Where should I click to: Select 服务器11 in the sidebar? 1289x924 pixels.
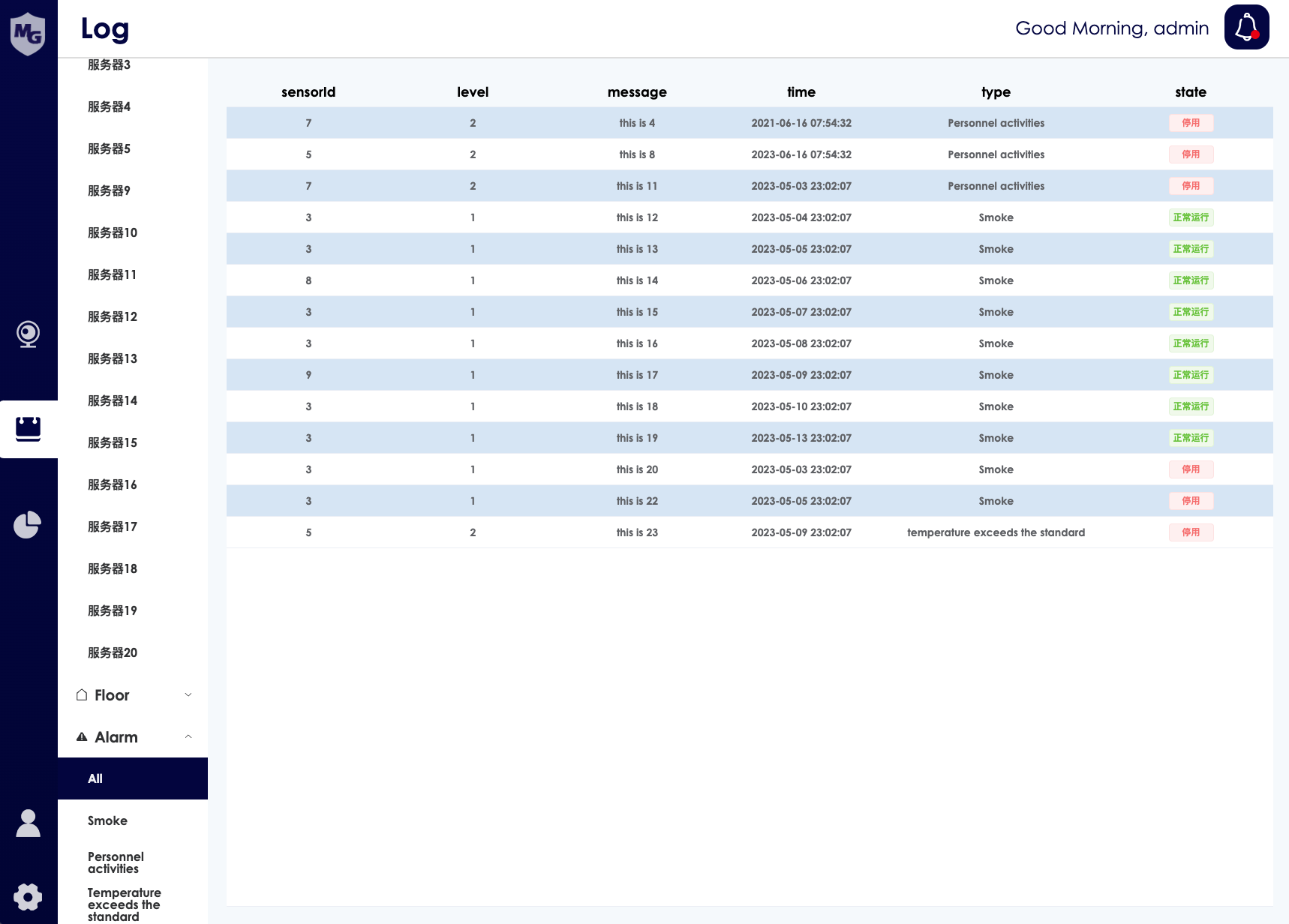(113, 274)
